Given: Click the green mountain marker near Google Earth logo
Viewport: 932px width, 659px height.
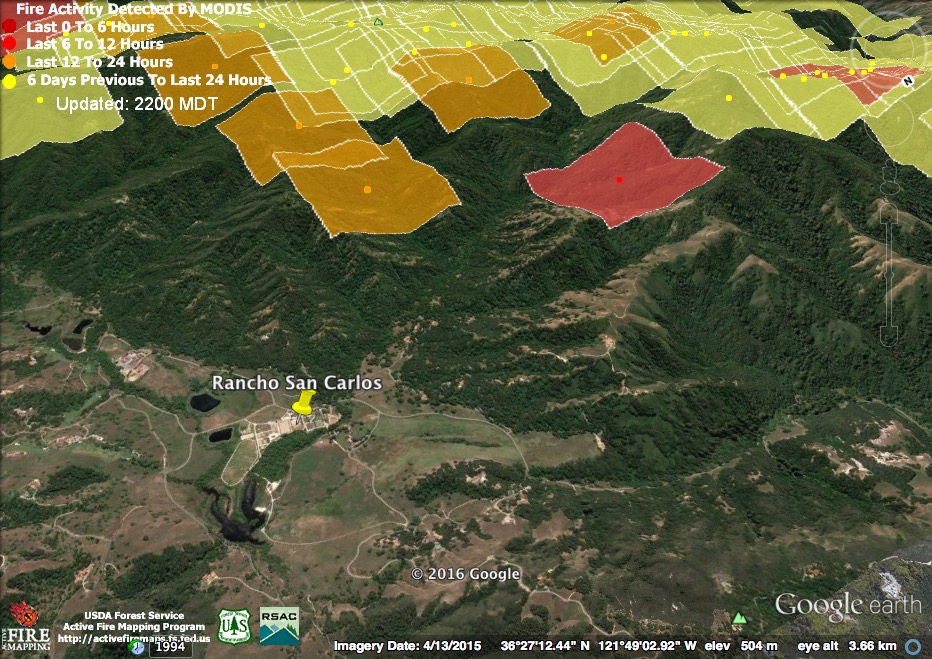Looking at the screenshot, I should [738, 619].
